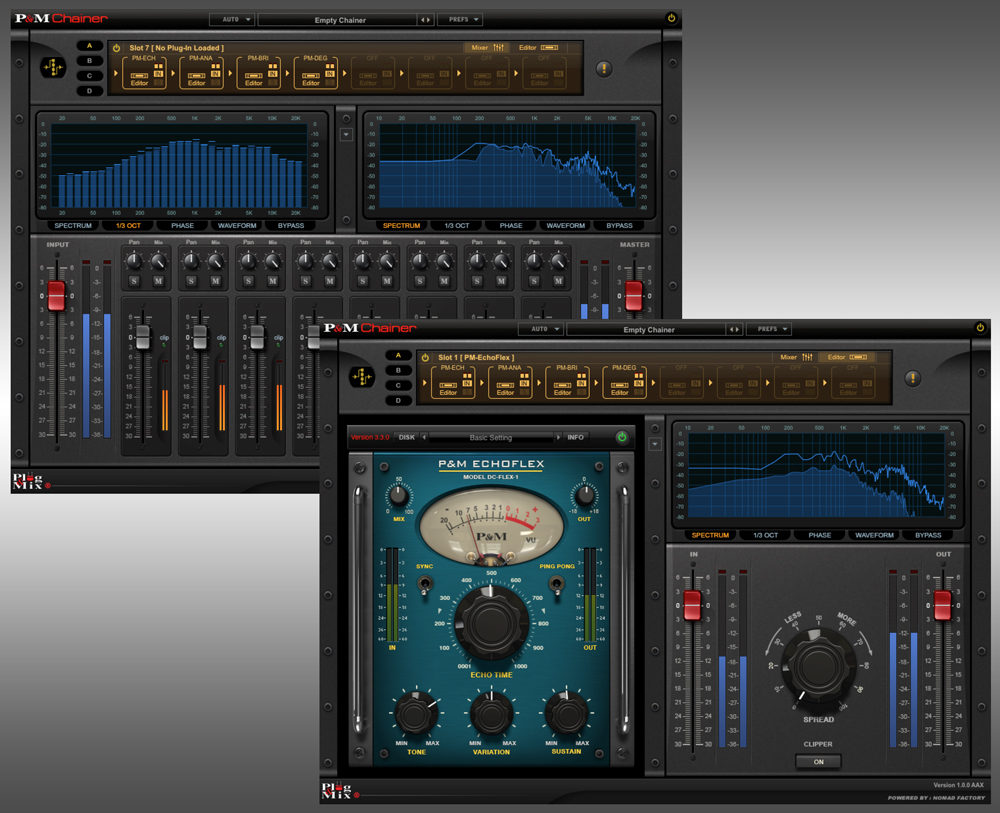Toggle the CLIPPER ON button

point(818,761)
